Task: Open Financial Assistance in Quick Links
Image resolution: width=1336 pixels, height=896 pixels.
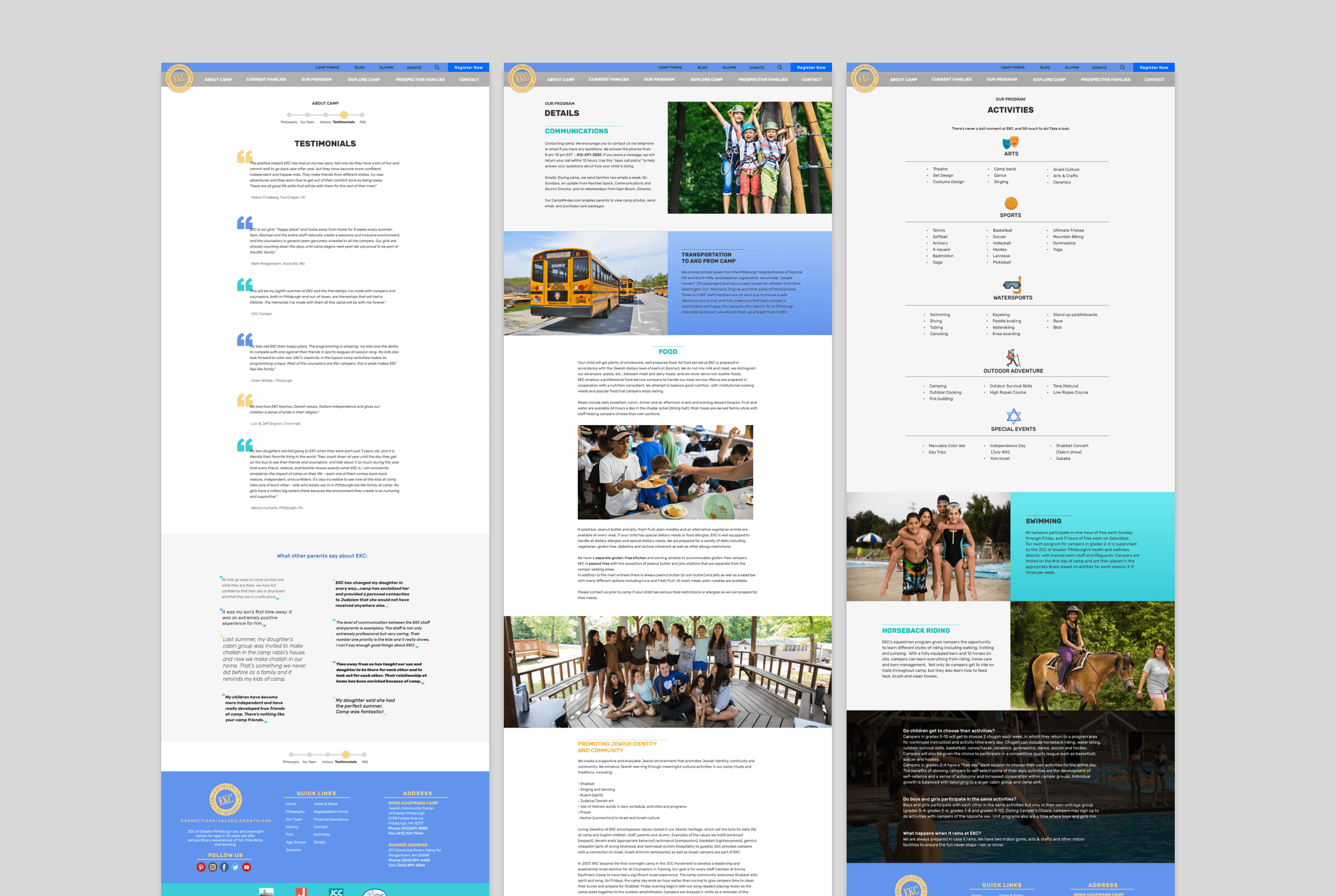Action: 331,819
